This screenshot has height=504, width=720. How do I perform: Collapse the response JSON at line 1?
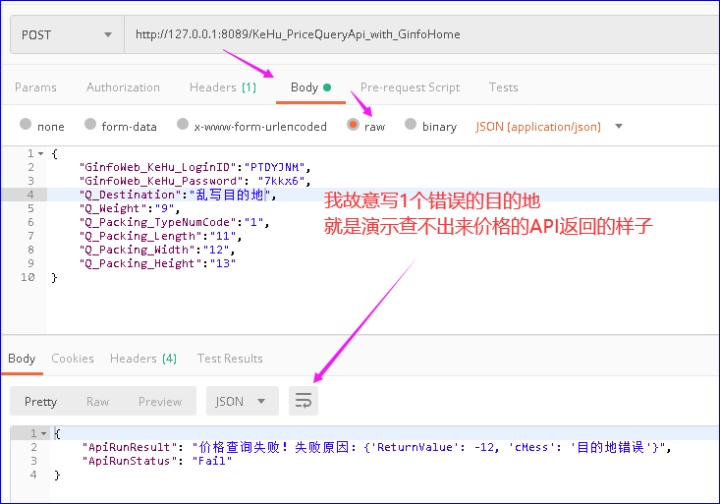[44, 433]
